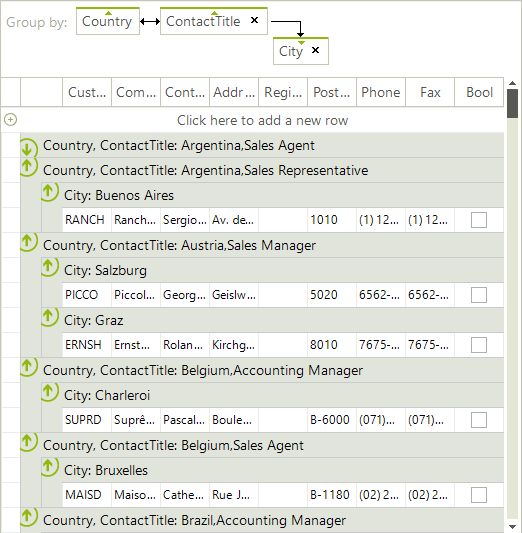Image resolution: width=522 pixels, height=533 pixels.
Task: Click the Maiso... company name cell
Action: pyautogui.click(x=136, y=495)
